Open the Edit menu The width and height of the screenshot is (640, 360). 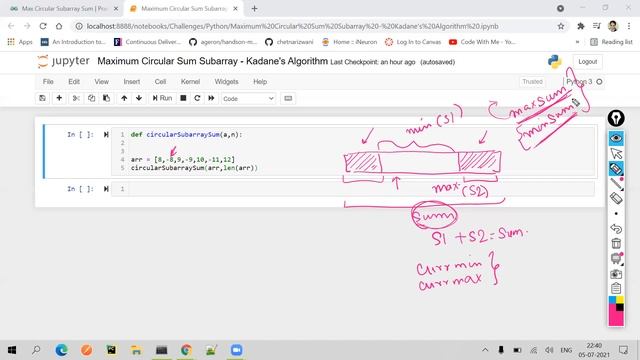[74, 82]
